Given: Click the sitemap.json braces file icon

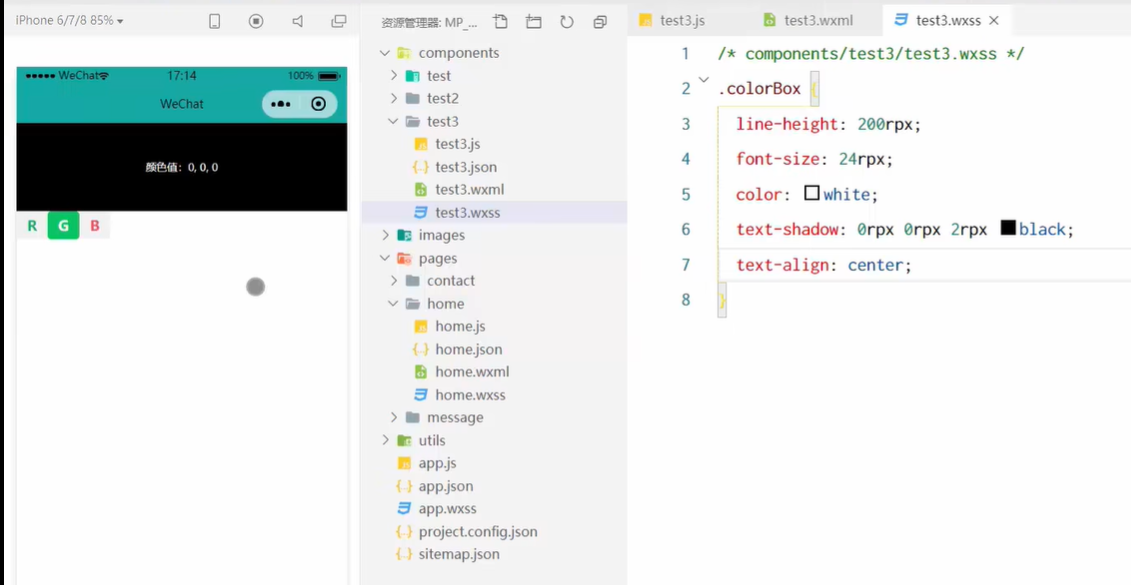Looking at the screenshot, I should coord(405,555).
